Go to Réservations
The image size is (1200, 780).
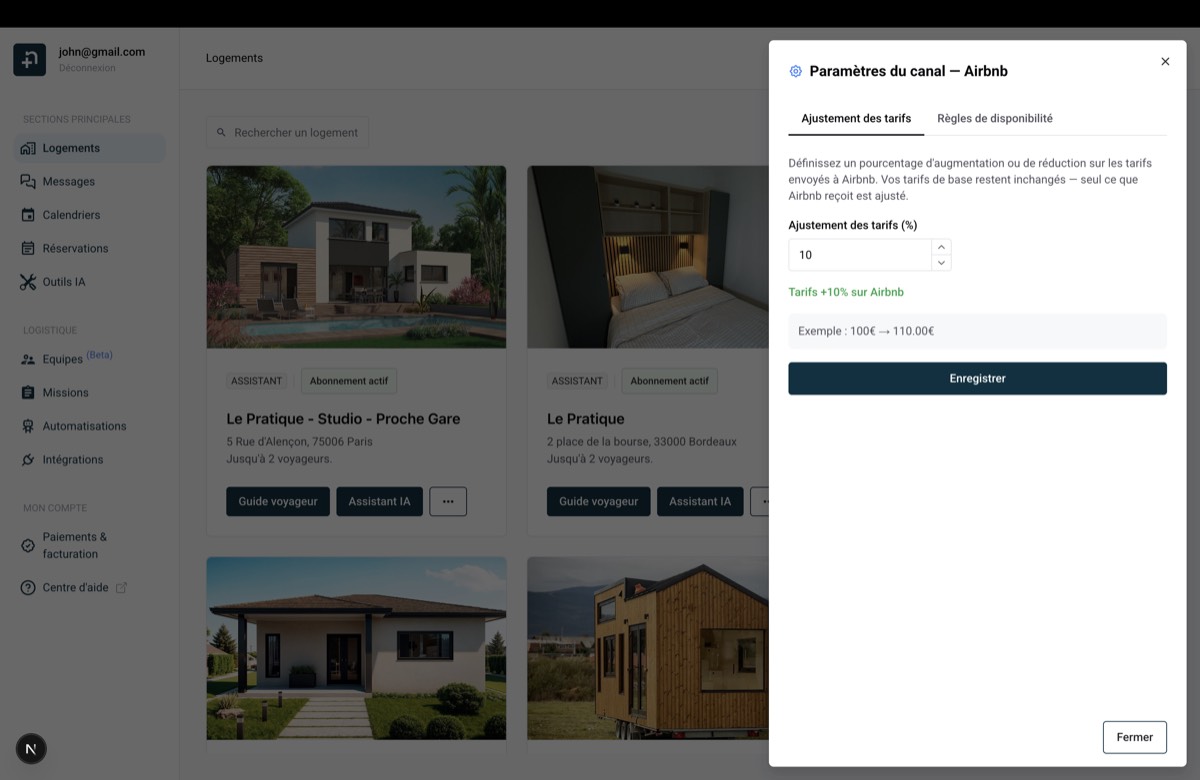point(75,248)
